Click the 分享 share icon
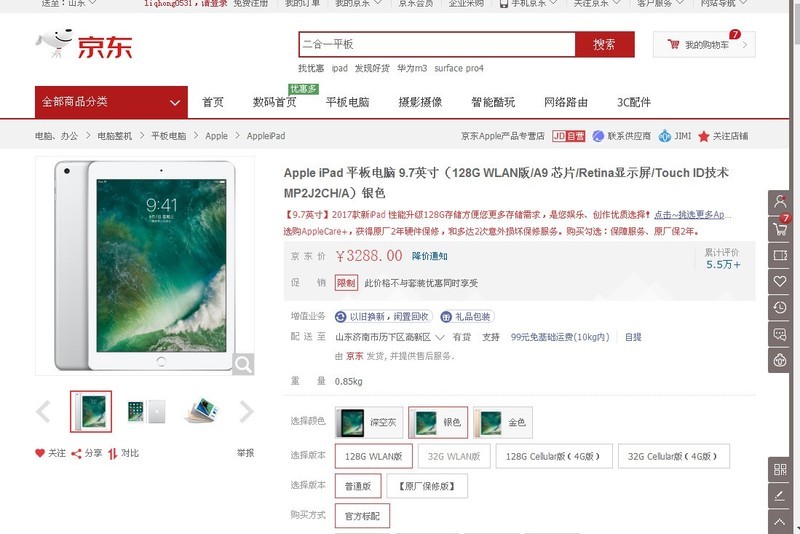This screenshot has width=800, height=534. [76, 453]
